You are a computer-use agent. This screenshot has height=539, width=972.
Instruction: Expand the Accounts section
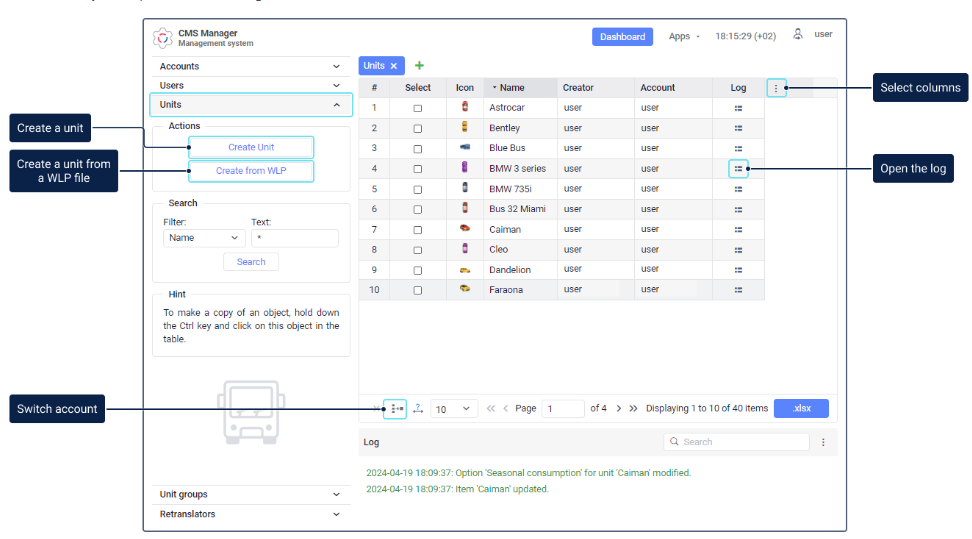(x=250, y=66)
